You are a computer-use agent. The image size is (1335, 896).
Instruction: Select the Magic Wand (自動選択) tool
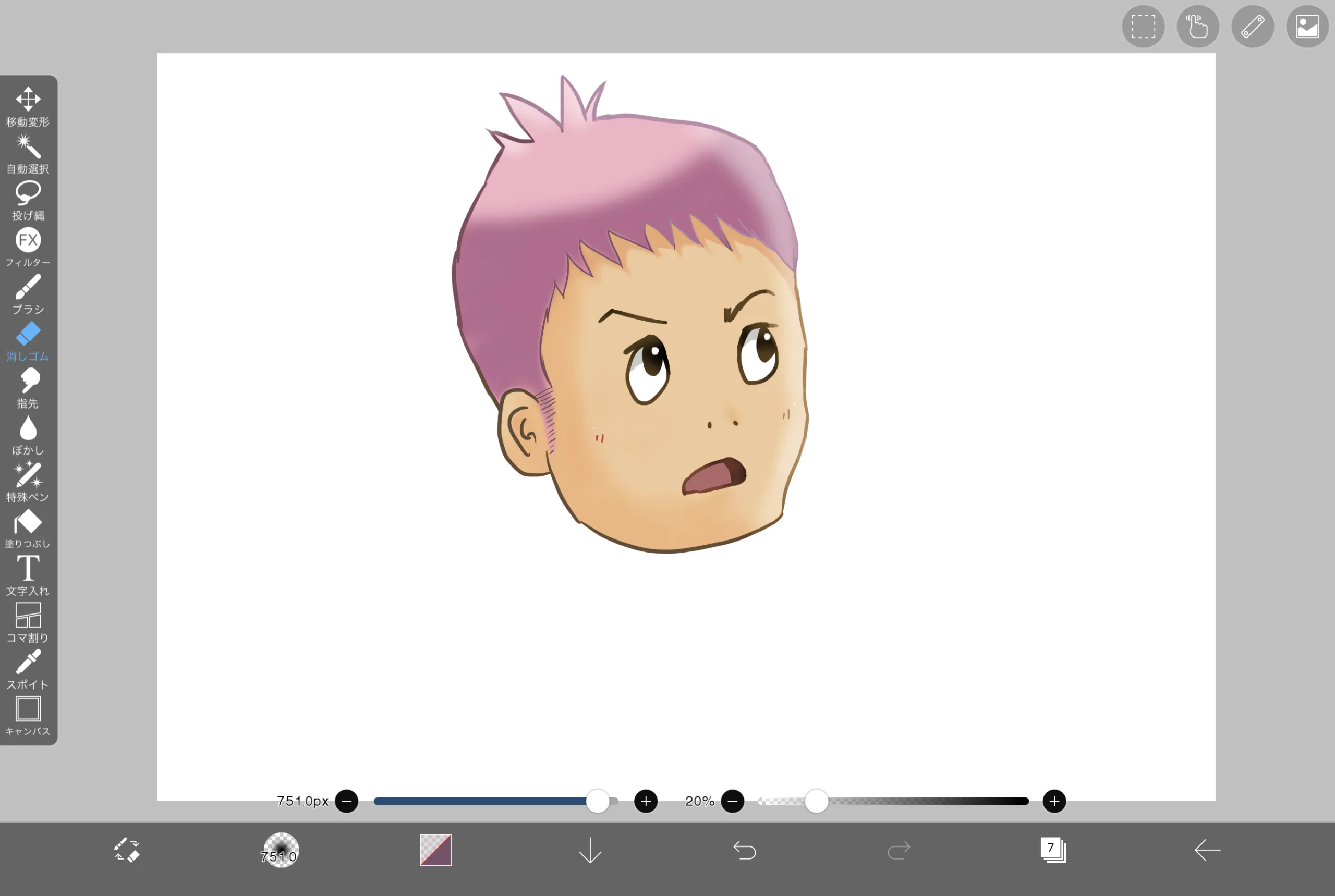(28, 153)
